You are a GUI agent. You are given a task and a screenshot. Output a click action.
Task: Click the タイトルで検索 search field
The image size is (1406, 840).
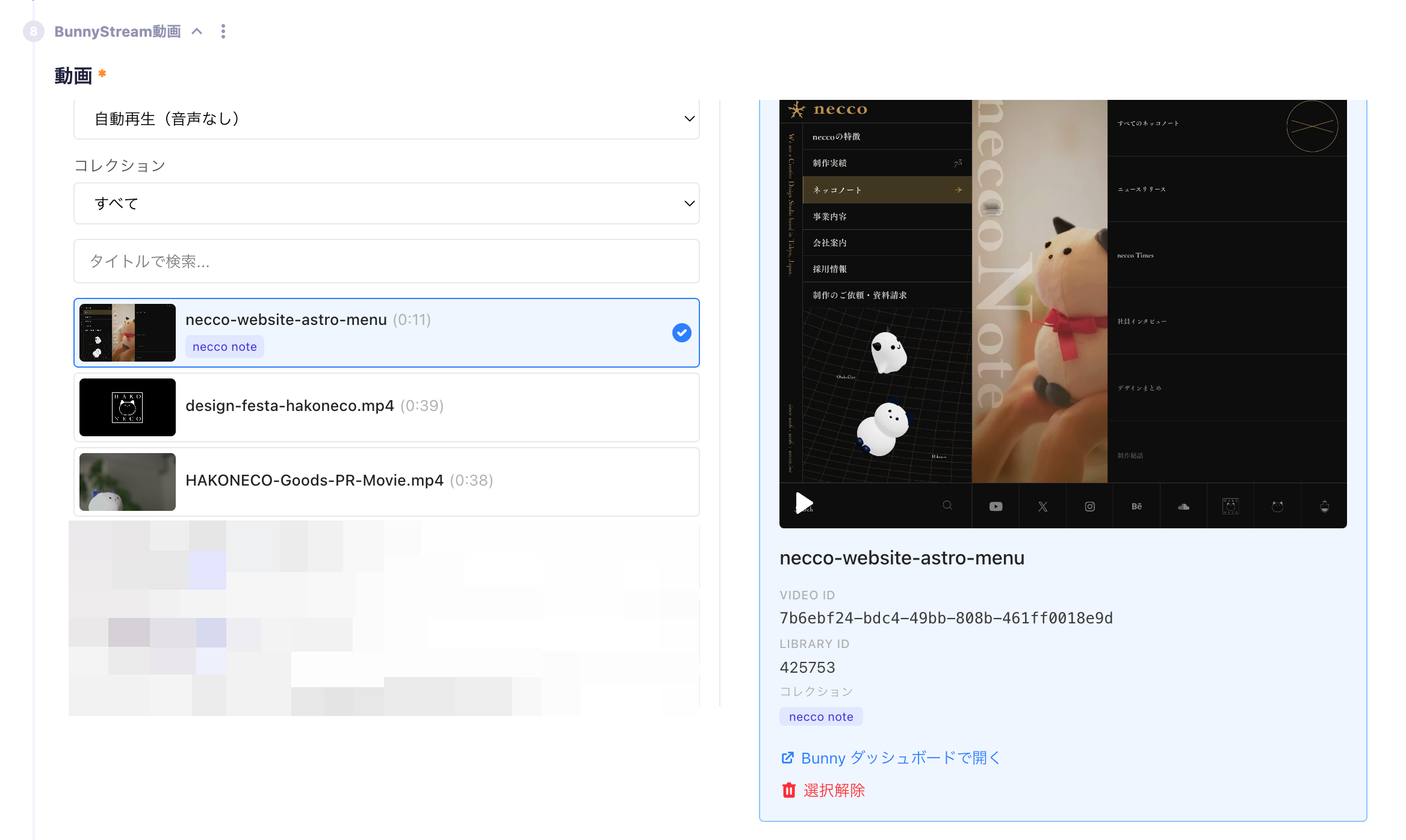coord(386,261)
